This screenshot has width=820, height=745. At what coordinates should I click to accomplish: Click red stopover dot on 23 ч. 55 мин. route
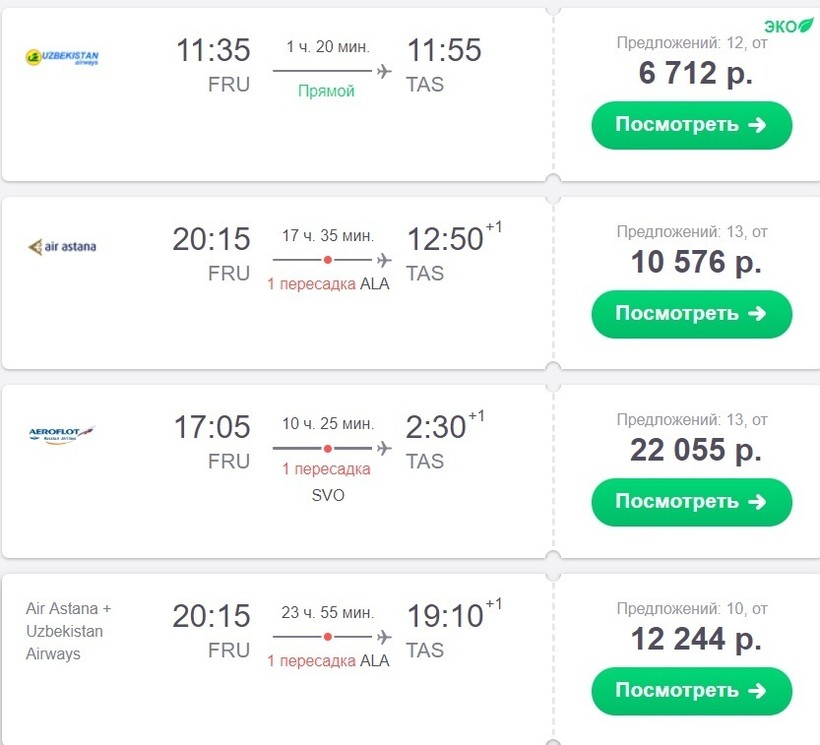pyautogui.click(x=328, y=636)
